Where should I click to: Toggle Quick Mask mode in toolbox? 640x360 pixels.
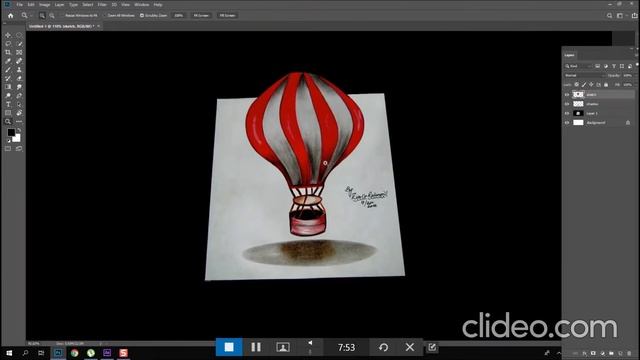coord(8,149)
